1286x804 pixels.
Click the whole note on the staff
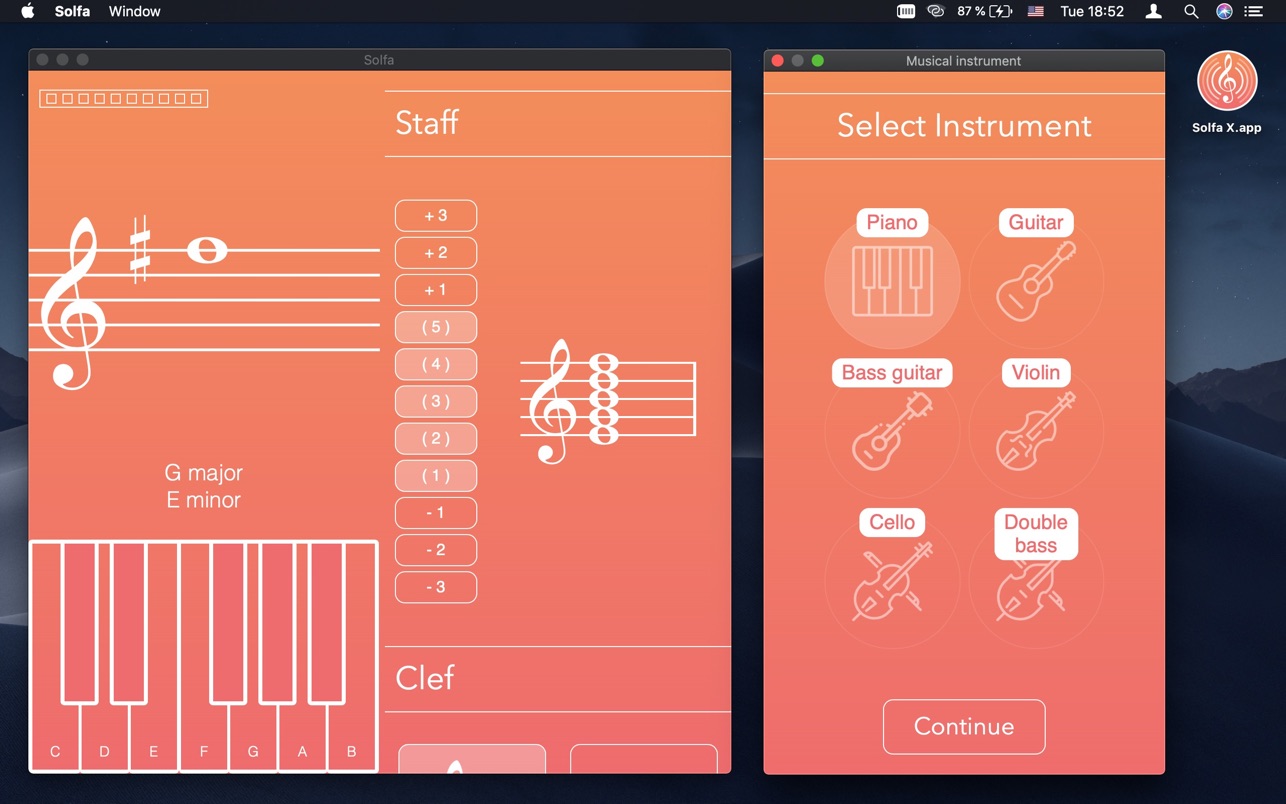pos(207,250)
